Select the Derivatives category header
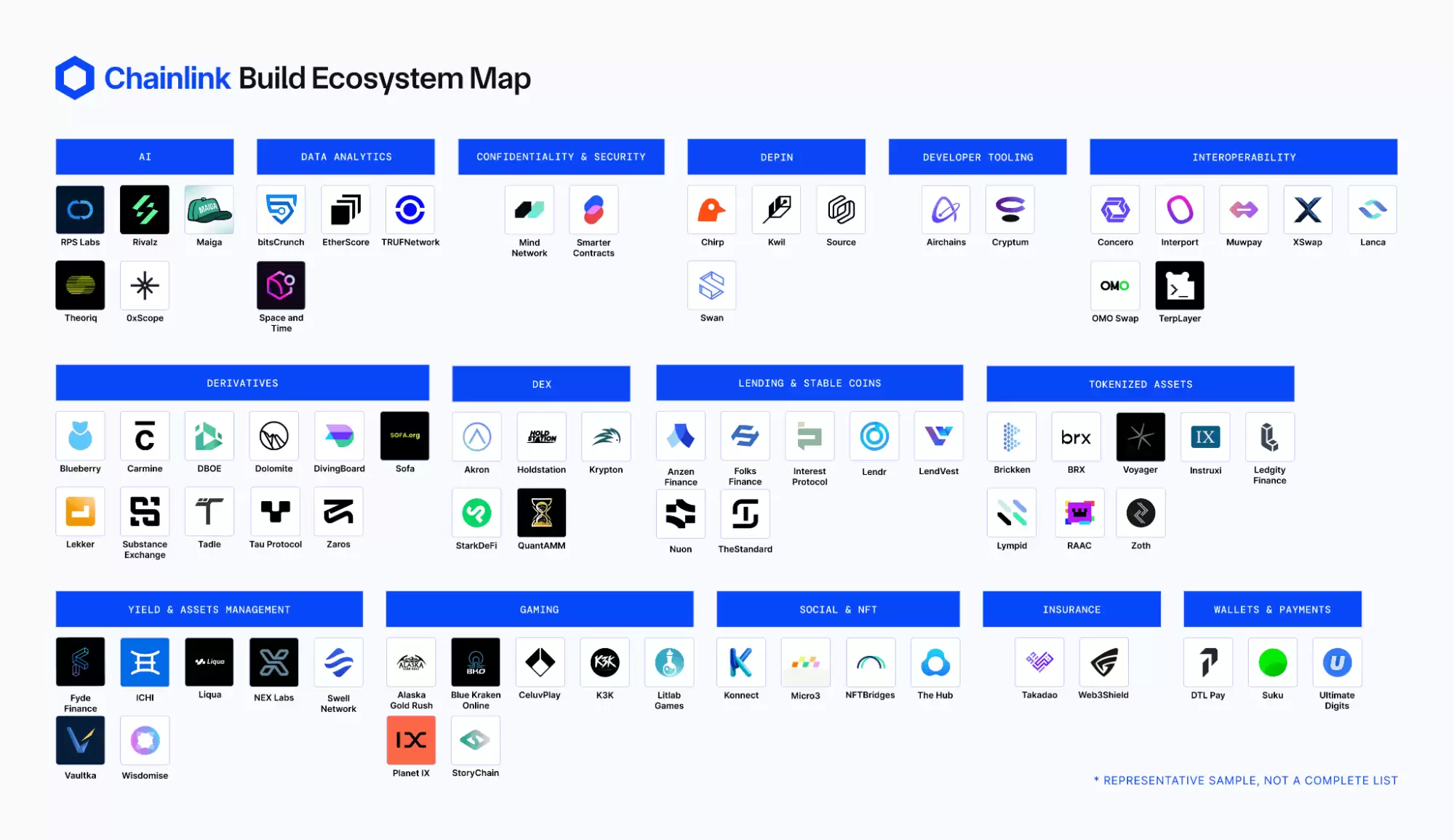This screenshot has width=1454, height=840. (242, 383)
